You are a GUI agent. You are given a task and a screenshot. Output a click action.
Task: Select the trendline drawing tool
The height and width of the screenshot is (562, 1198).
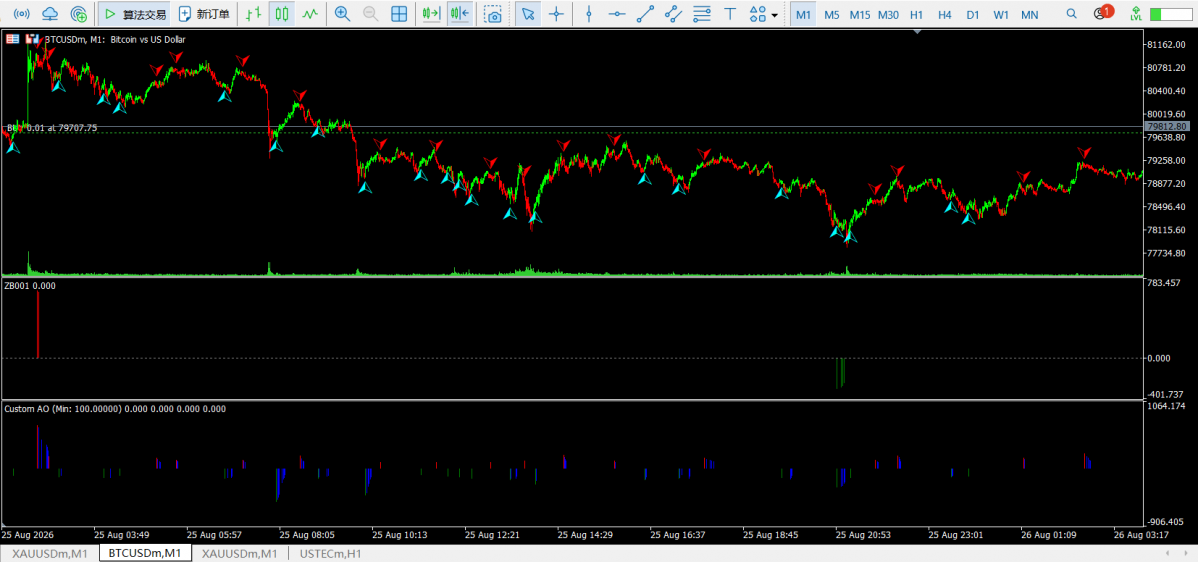(646, 14)
